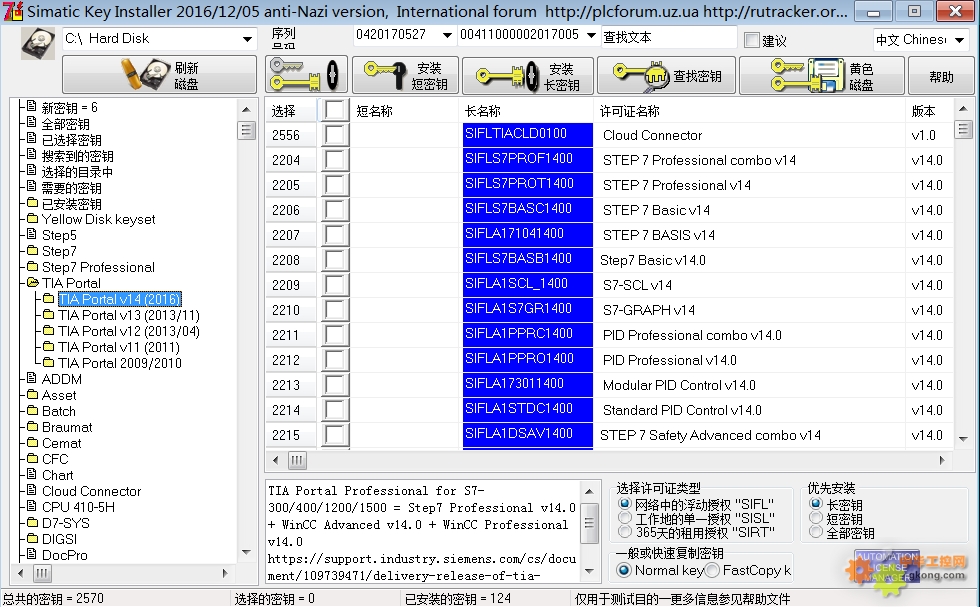This screenshot has height=607, width=980.
Task: Click the 帮助 help button
Action: [941, 75]
